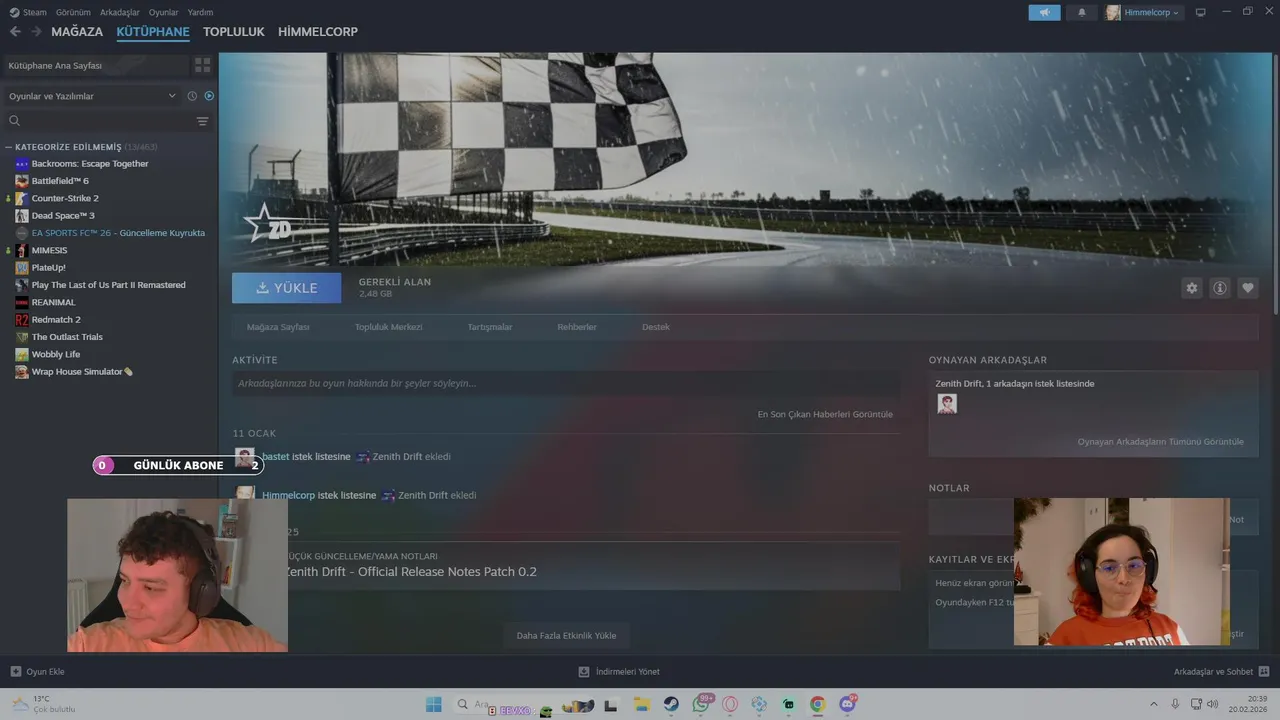The height and width of the screenshot is (720, 1280).
Task: Toggle the ready-to-play filter icon
Action: [x=209, y=96]
